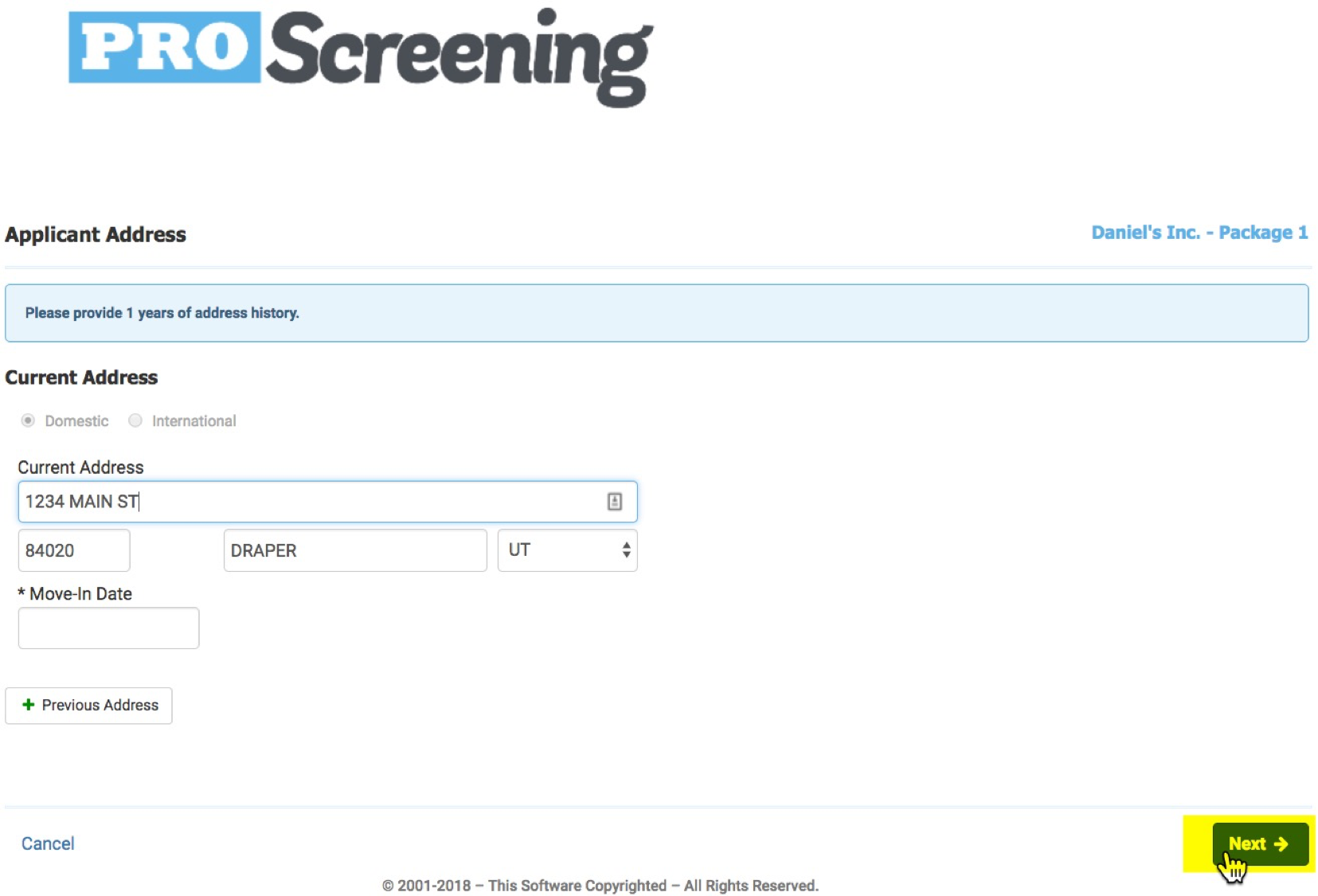
Task: Focus the street field containing 1234 MAIN ST
Action: coord(311,501)
